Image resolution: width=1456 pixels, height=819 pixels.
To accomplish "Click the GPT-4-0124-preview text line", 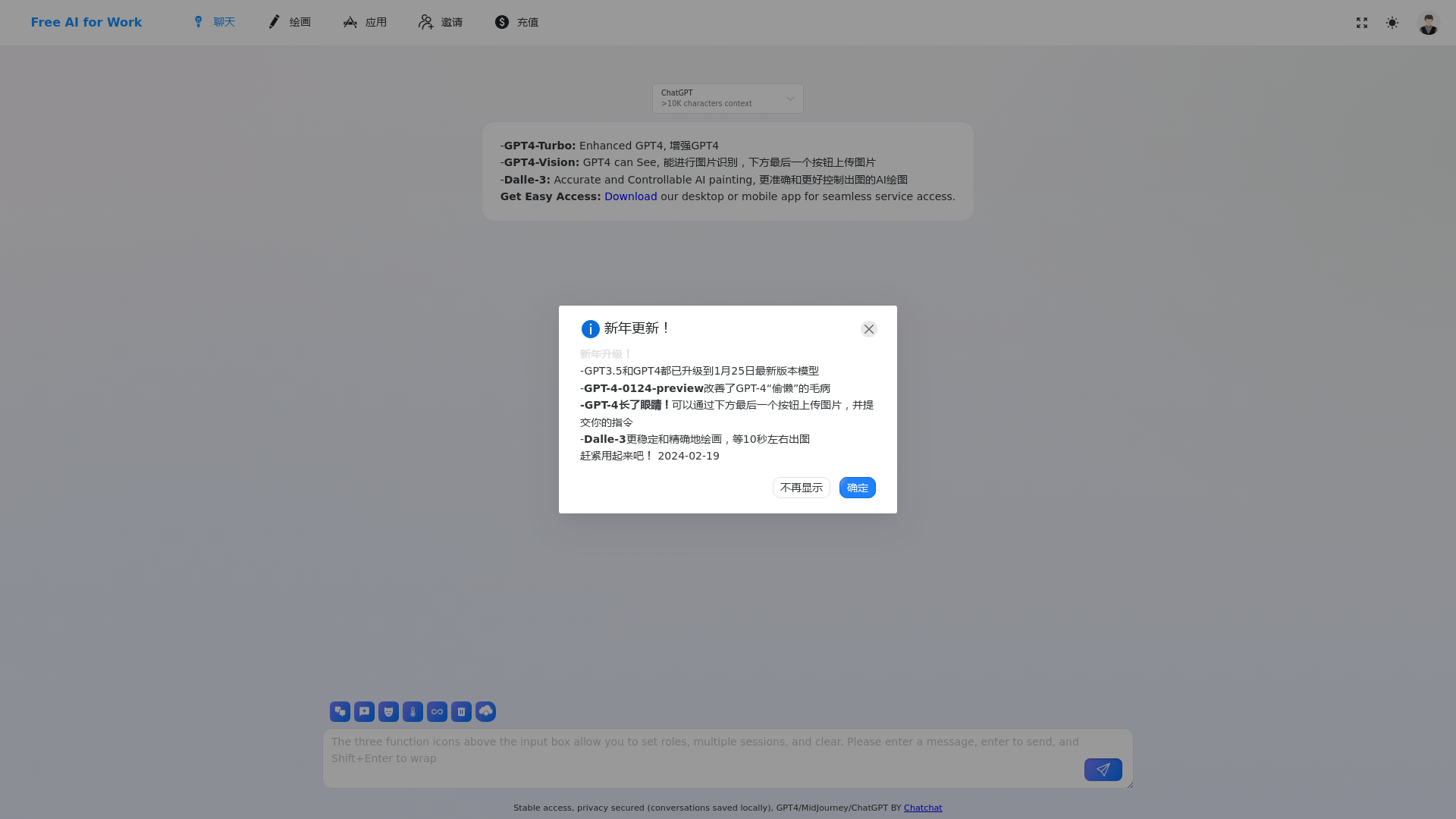I will tap(705, 388).
